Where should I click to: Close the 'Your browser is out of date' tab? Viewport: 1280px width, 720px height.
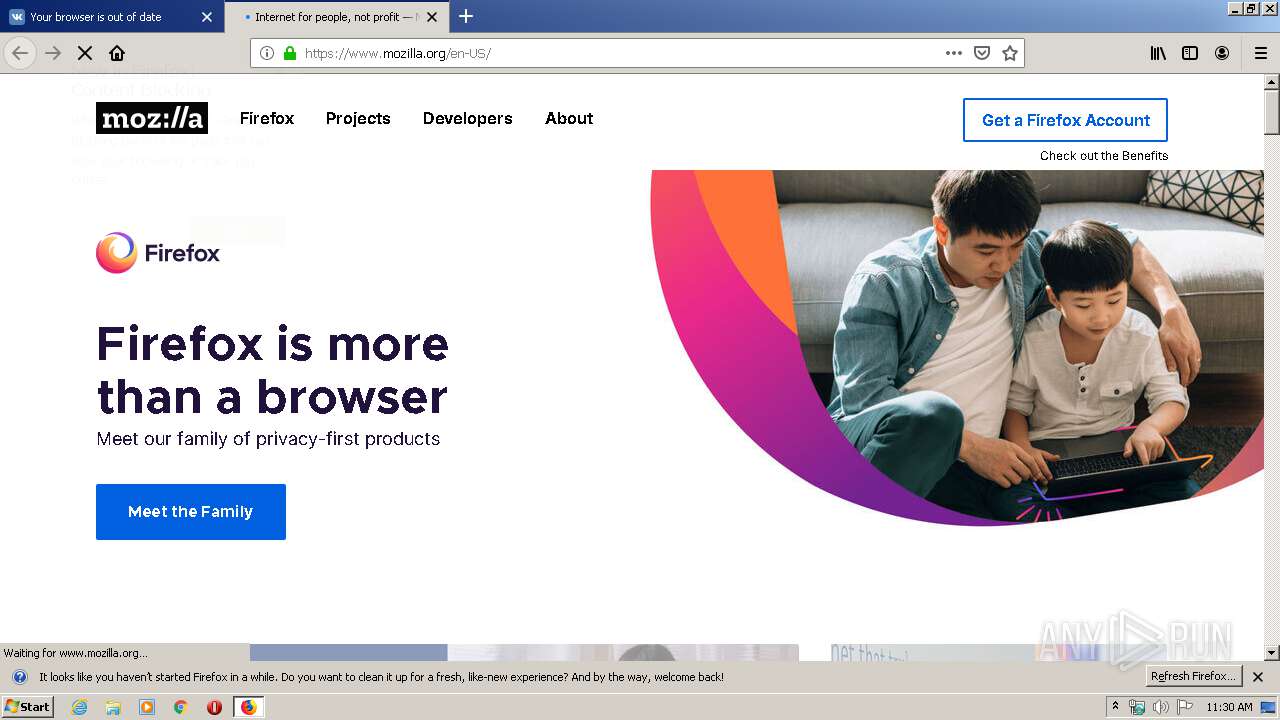207,17
